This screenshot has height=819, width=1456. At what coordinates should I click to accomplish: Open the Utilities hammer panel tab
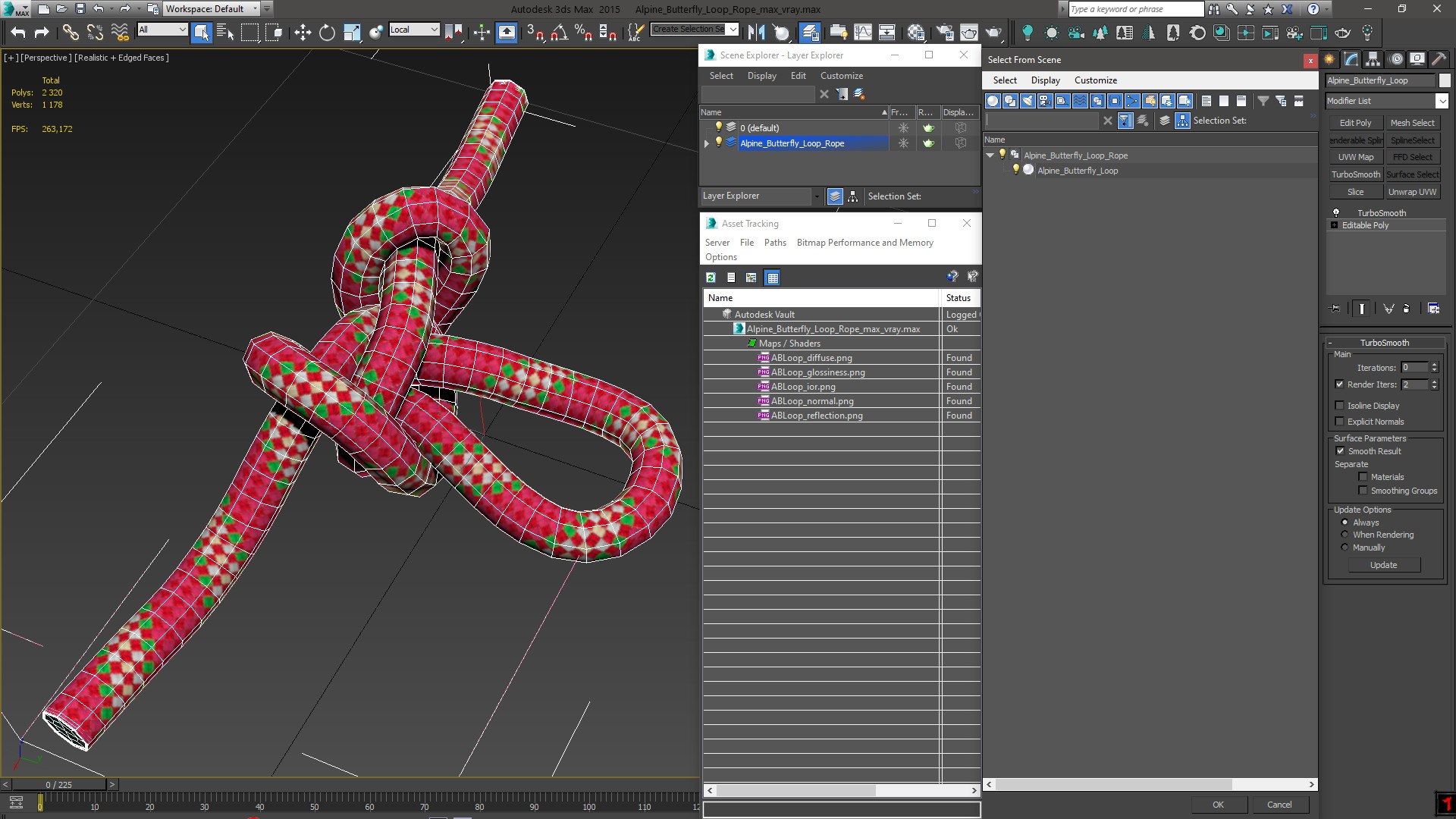click(x=1439, y=59)
